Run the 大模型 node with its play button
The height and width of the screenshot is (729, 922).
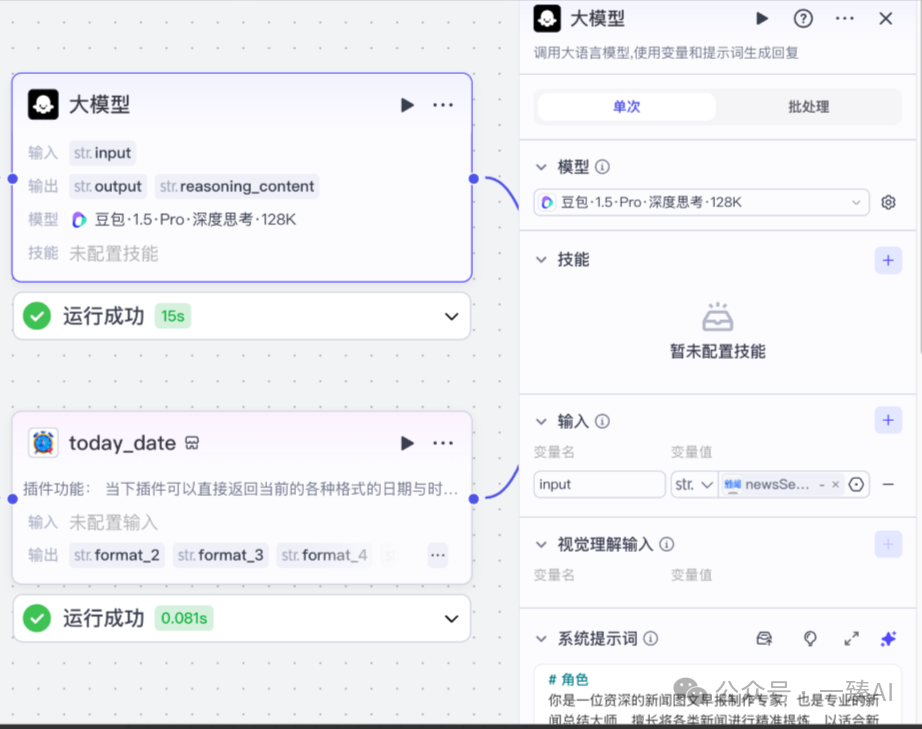point(407,104)
